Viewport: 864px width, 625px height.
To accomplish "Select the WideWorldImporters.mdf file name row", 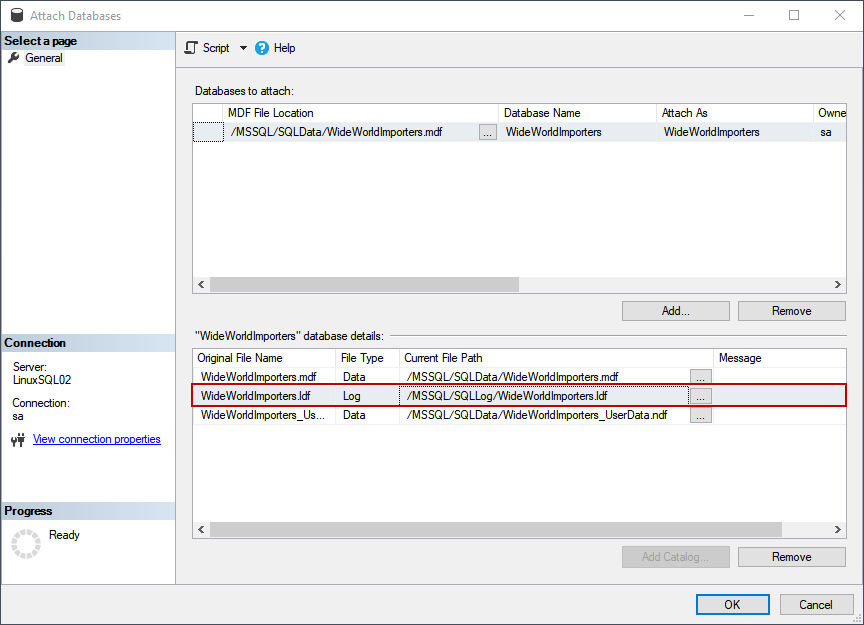I will [x=264, y=377].
